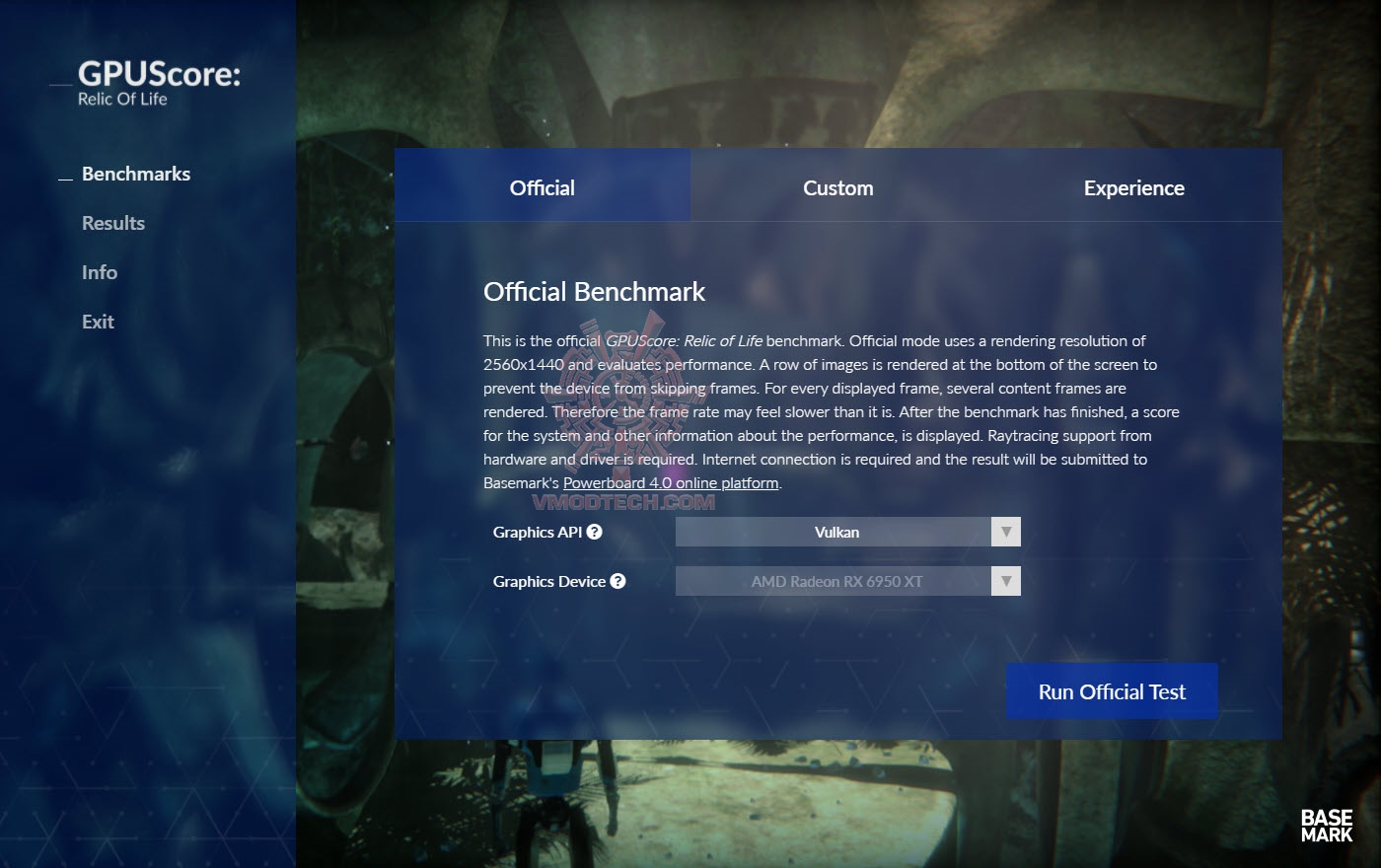Expand the Graphics Device dropdown arrow
The width and height of the screenshot is (1381, 868).
click(x=1006, y=581)
